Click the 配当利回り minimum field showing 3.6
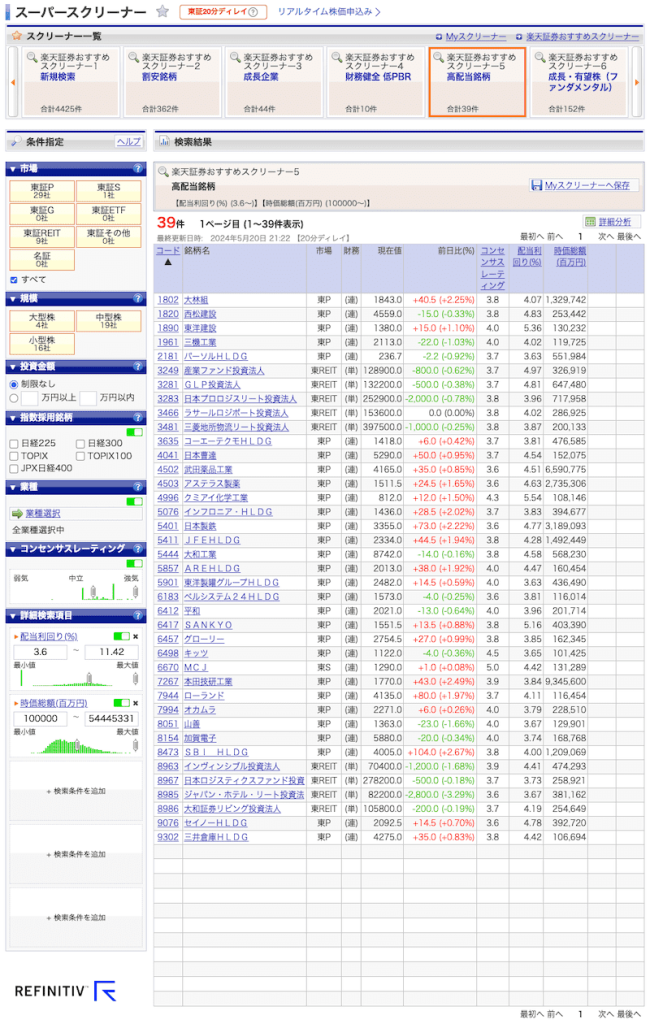This screenshot has height=1024, width=650. point(41,652)
